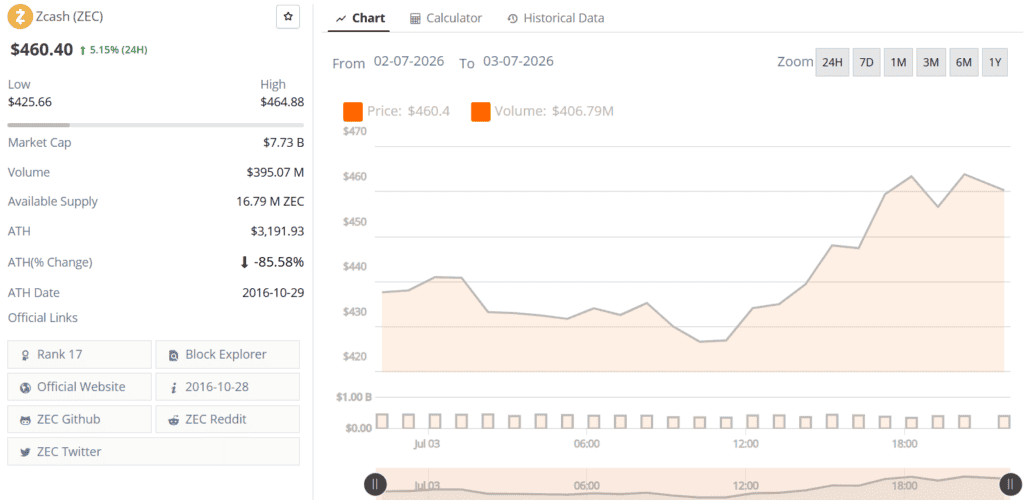Open the Rank 17 link
The height and width of the screenshot is (500, 1024).
tap(80, 354)
